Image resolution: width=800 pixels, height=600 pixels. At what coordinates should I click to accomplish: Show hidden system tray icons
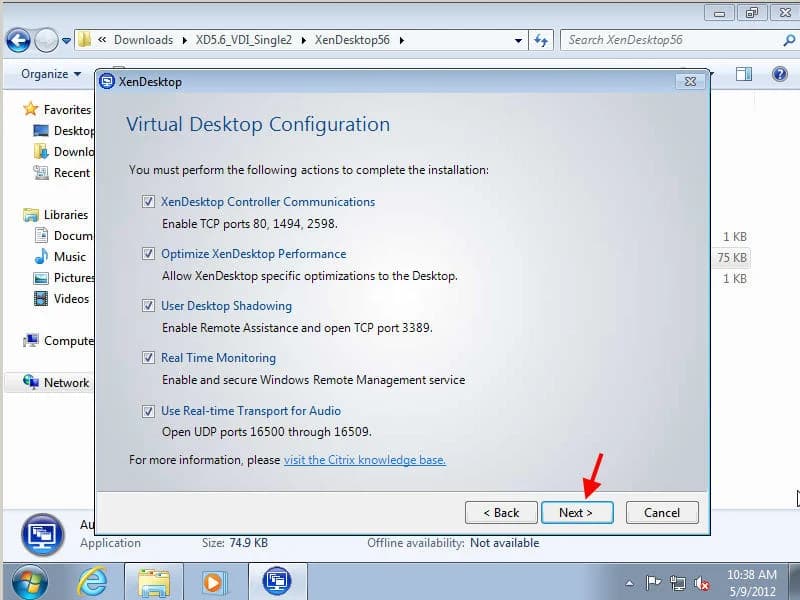[630, 583]
